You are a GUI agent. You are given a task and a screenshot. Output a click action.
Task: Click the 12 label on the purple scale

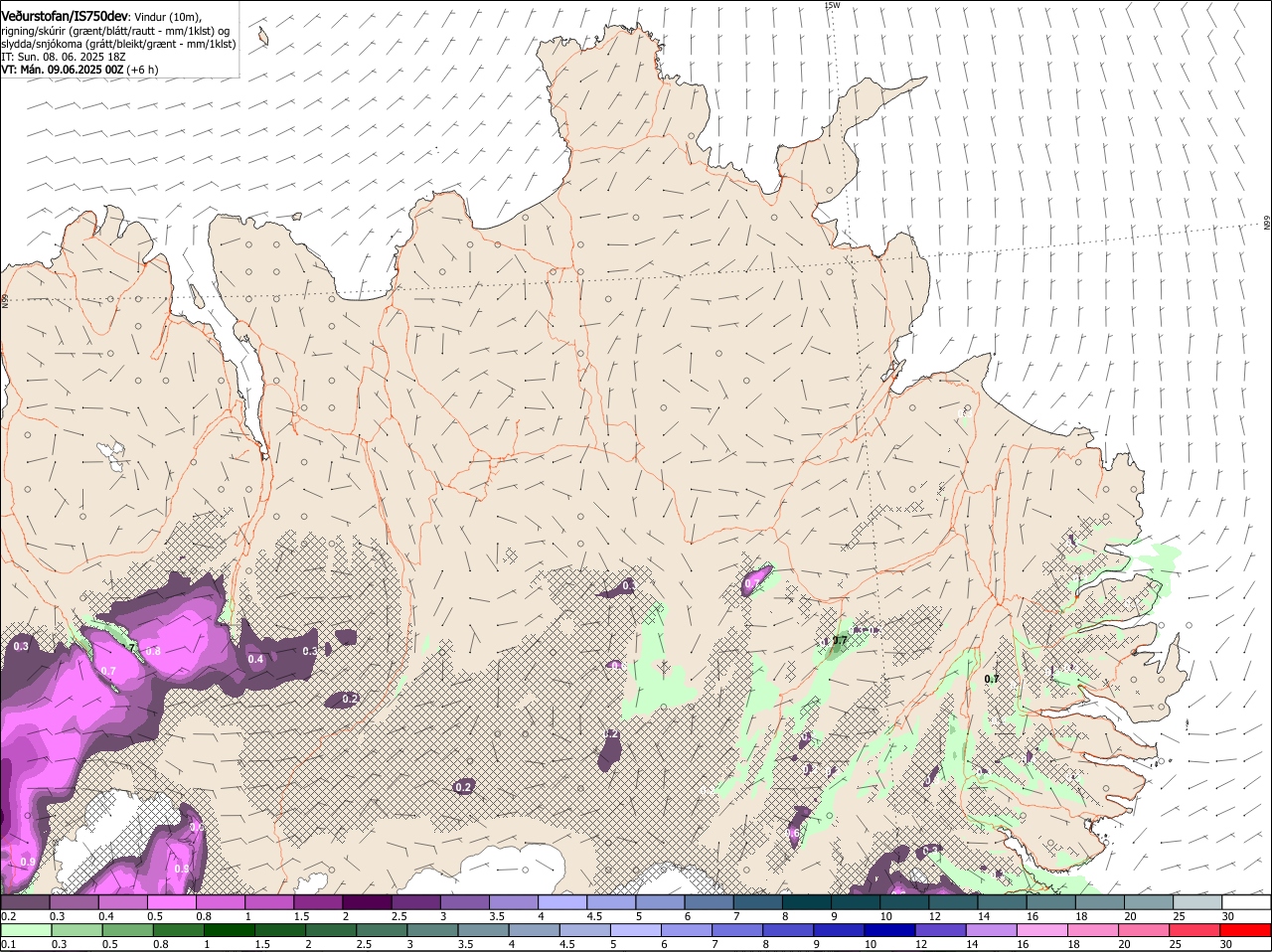pos(934,916)
